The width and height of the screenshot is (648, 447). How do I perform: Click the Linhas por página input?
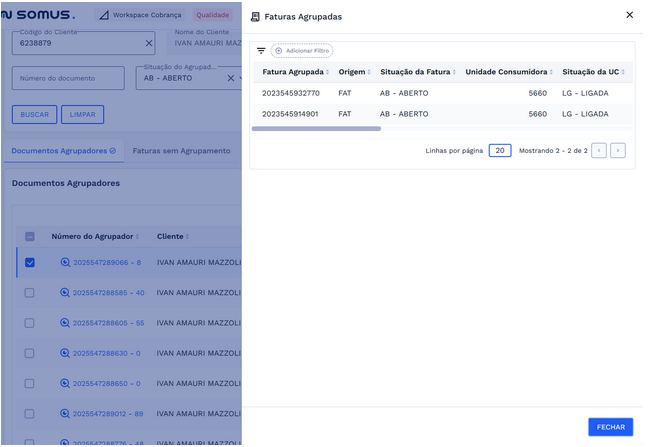pos(500,151)
